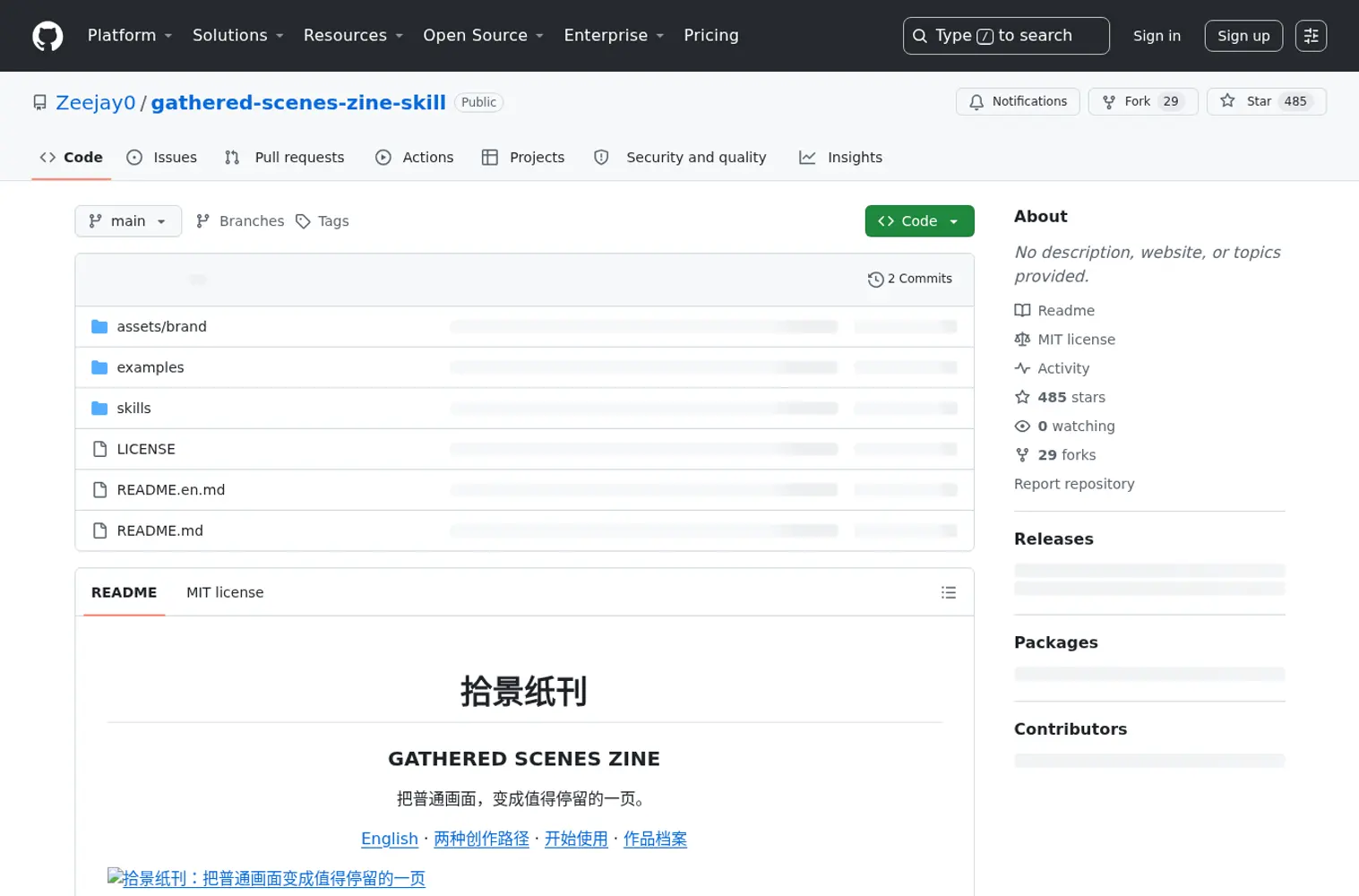Open the main branch selector dropdown
The height and width of the screenshot is (896, 1359).
coord(128,221)
